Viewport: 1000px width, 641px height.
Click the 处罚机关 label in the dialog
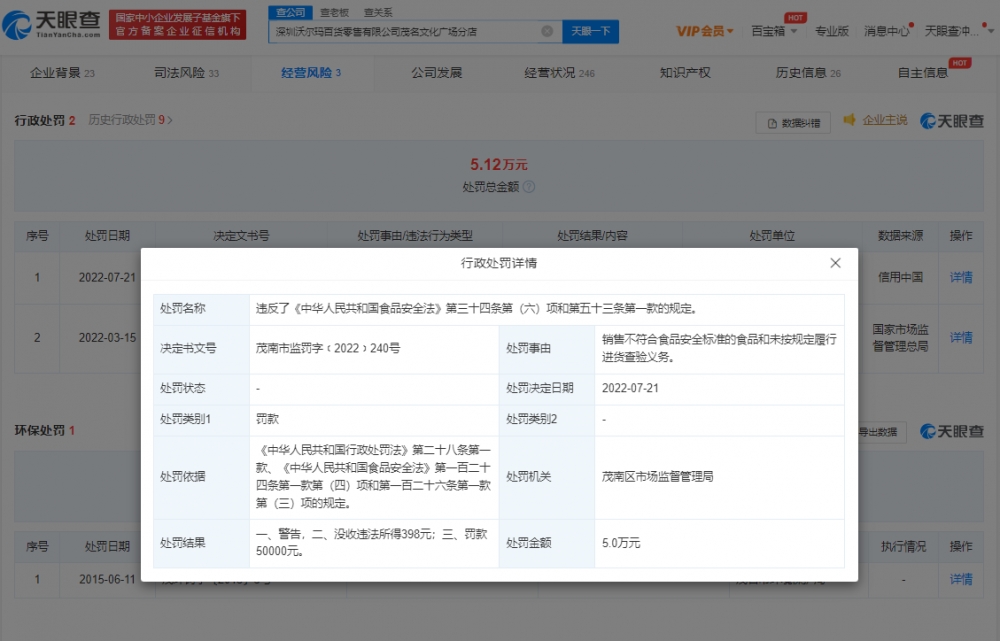click(529, 476)
